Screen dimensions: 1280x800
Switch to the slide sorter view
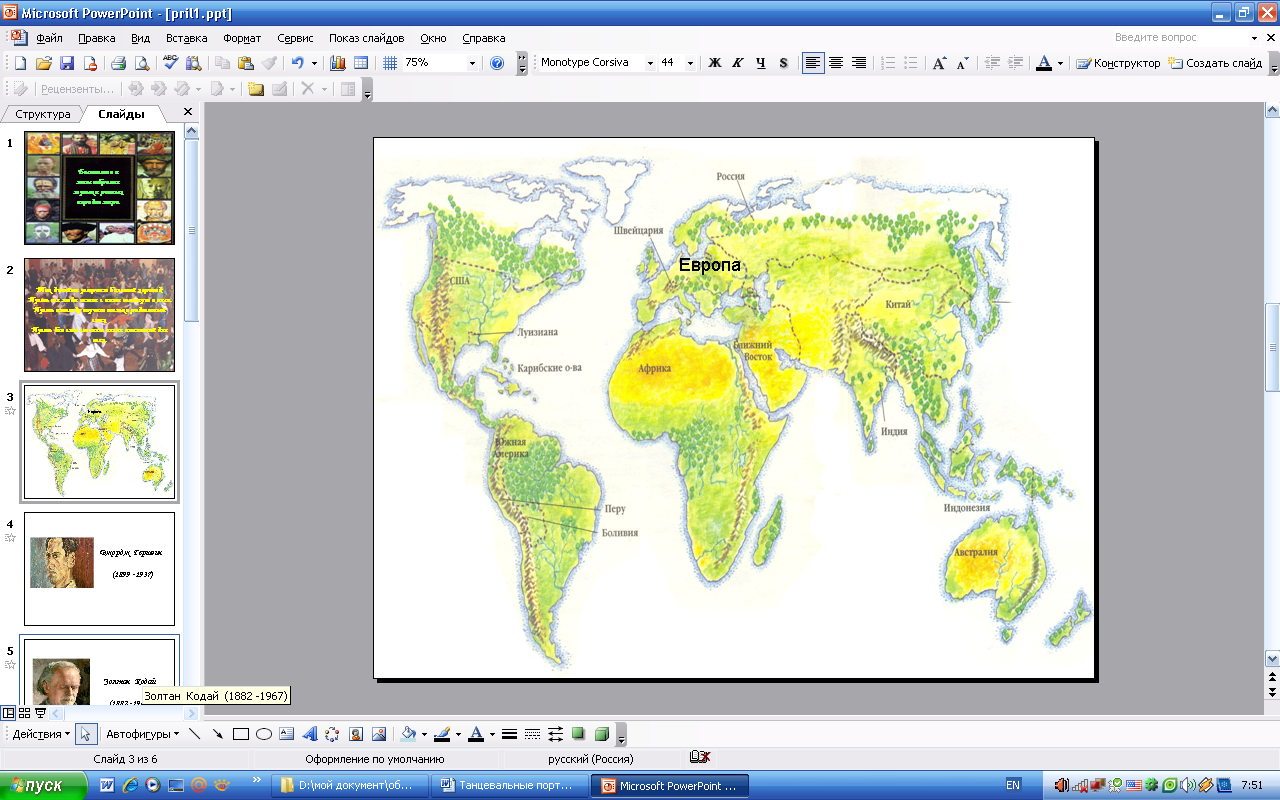(24, 713)
